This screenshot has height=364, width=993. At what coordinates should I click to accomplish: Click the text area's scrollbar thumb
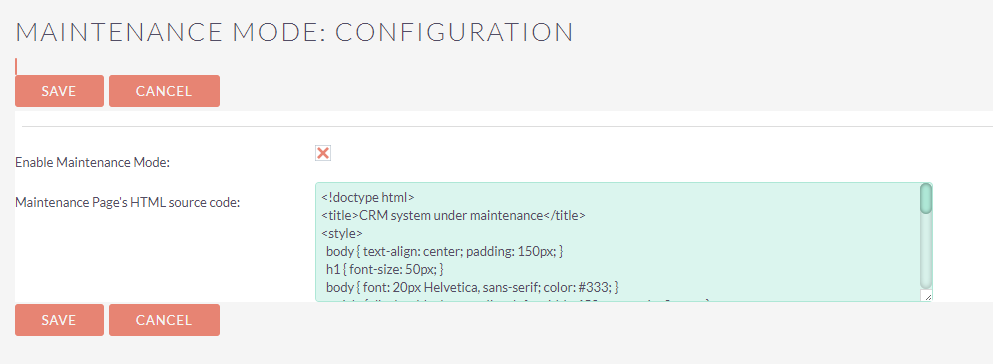pyautogui.click(x=926, y=198)
